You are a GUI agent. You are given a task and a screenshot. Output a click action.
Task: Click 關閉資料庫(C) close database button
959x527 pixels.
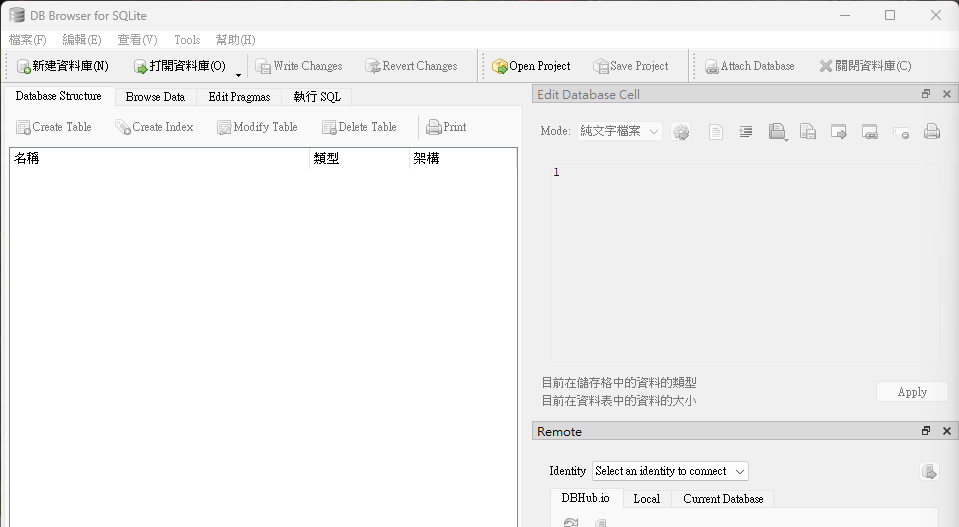[x=865, y=66]
